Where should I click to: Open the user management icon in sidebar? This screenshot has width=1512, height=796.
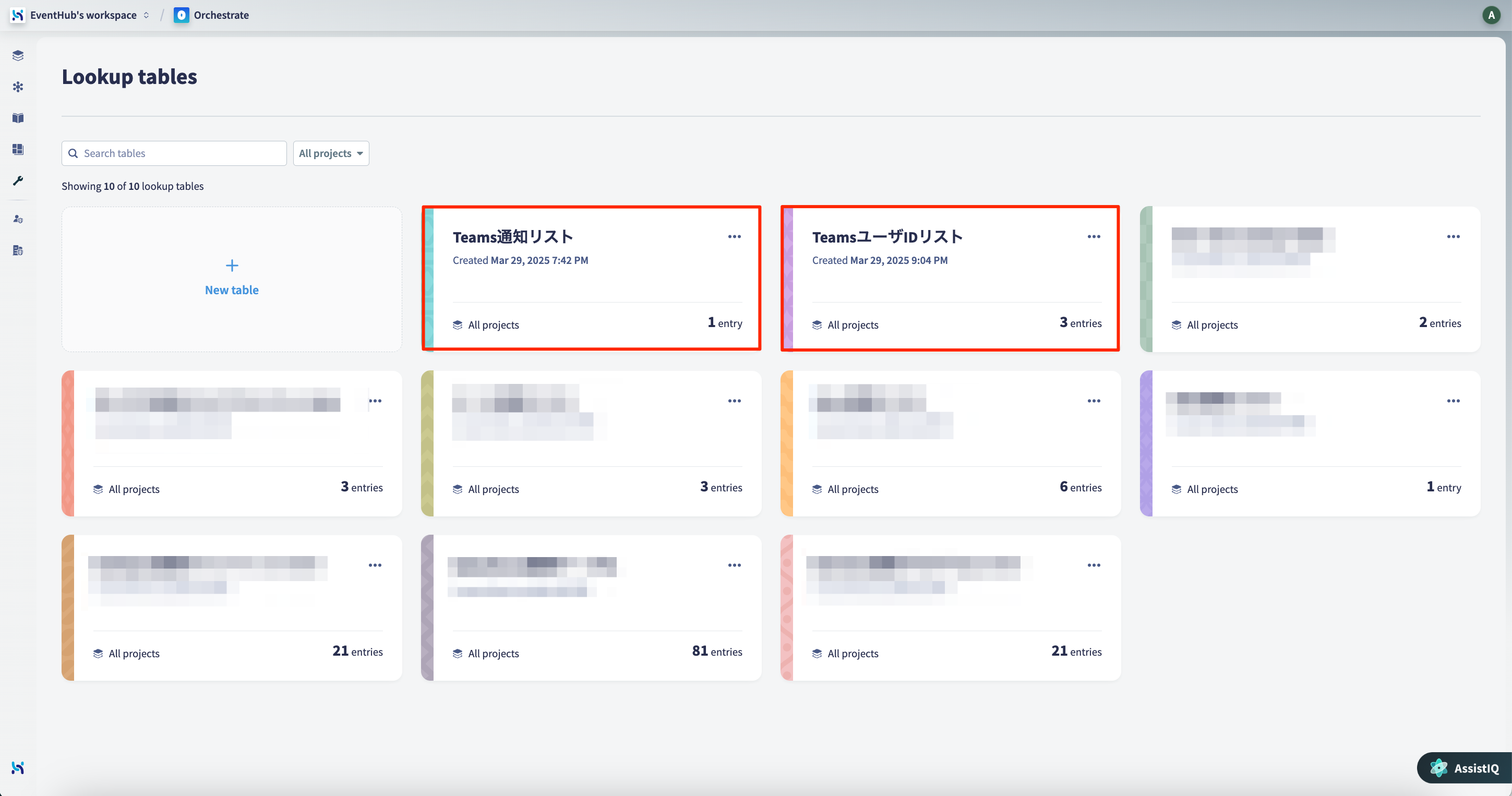[18, 219]
